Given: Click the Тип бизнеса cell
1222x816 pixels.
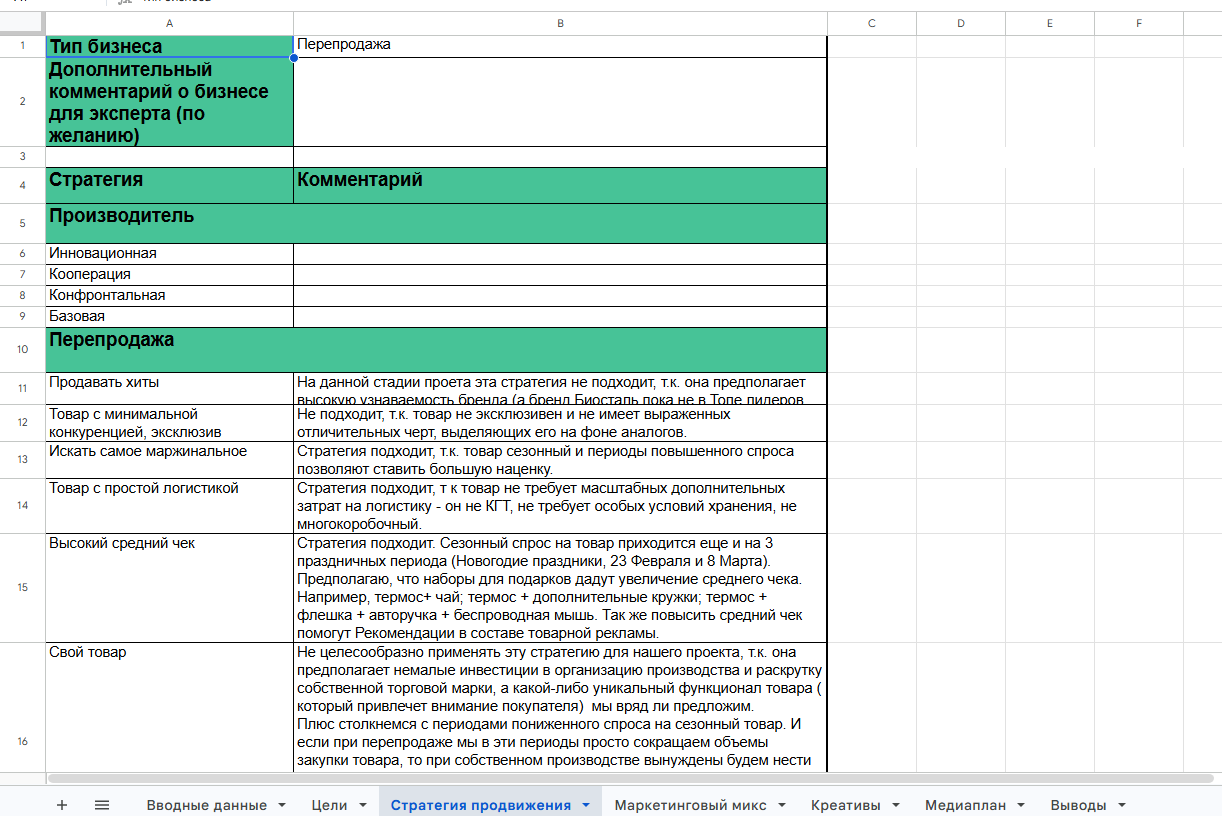Looking at the screenshot, I should click(x=169, y=46).
